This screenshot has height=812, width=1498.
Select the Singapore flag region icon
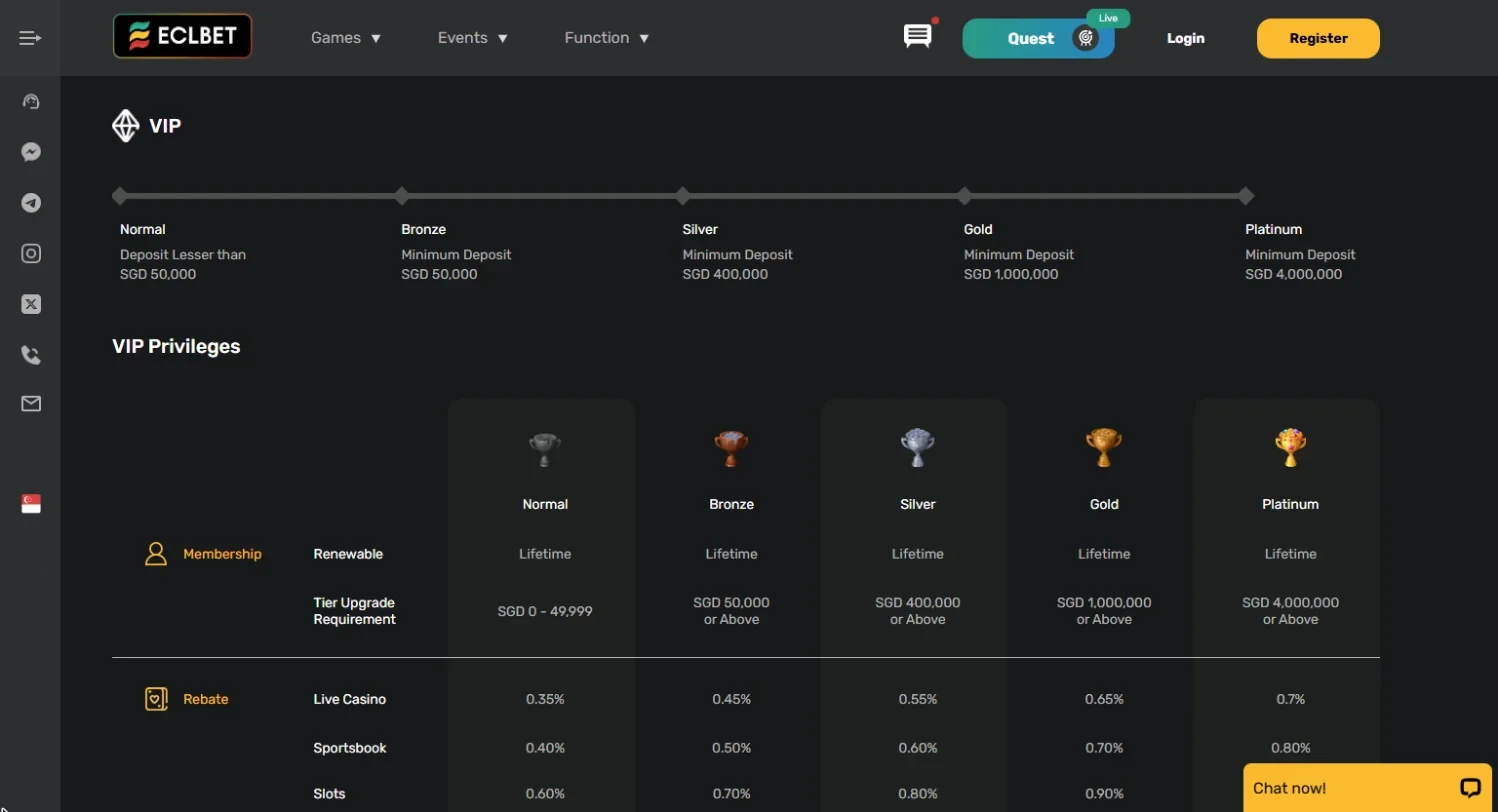pyautogui.click(x=31, y=504)
